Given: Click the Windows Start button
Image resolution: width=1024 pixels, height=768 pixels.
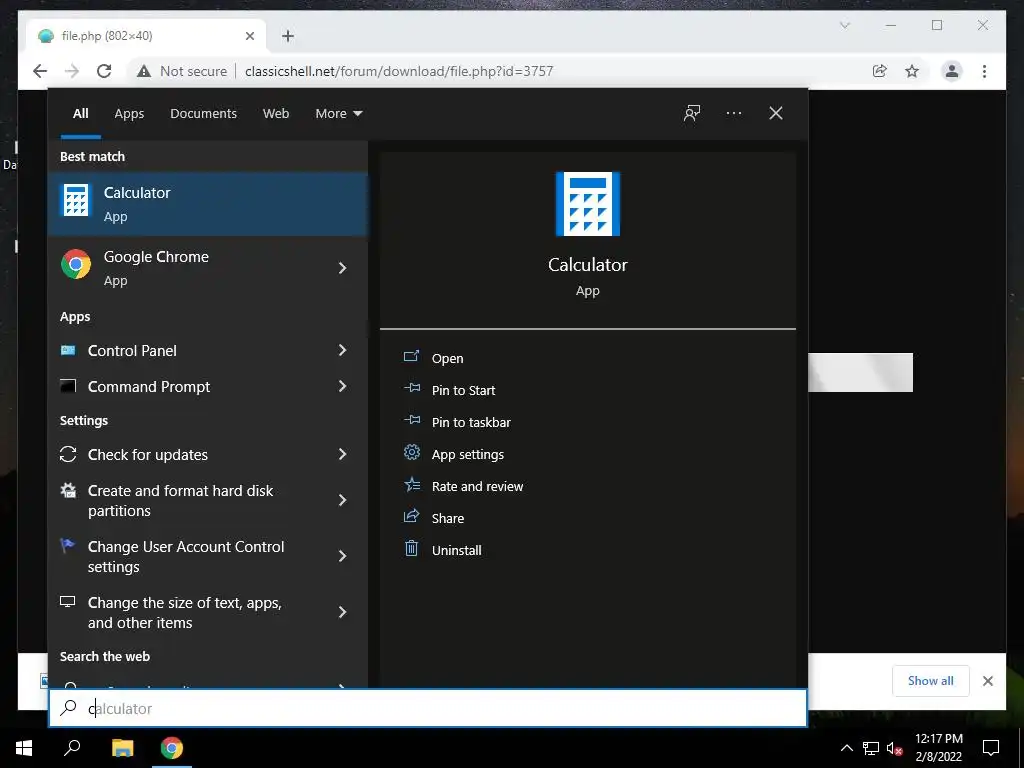Looking at the screenshot, I should 24,748.
